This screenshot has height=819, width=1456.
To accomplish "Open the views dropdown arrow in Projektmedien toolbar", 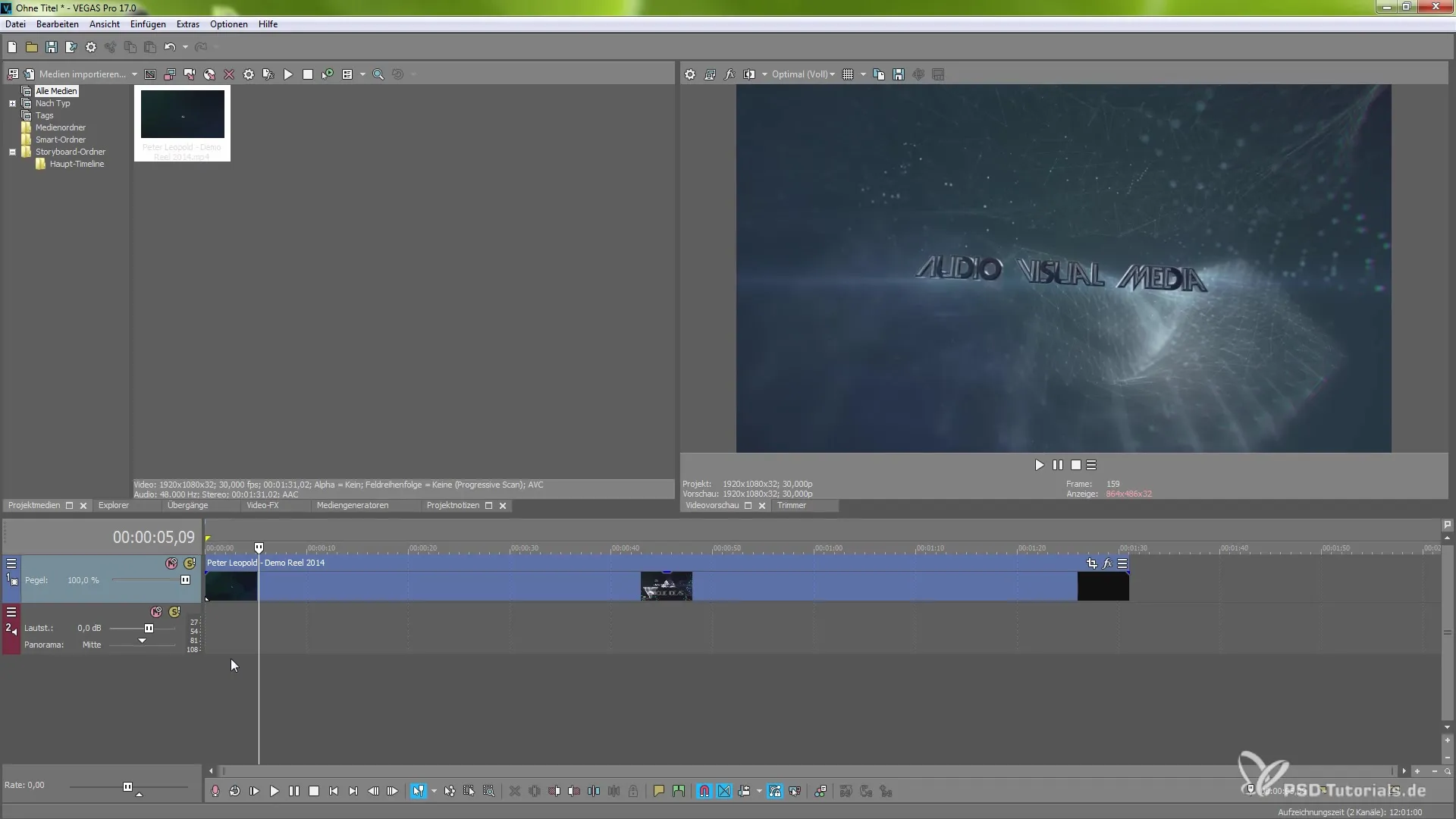I will pos(362,74).
